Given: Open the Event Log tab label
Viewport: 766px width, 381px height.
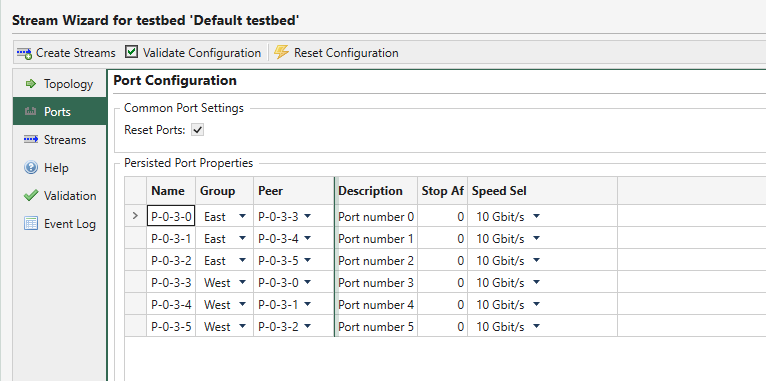Looking at the screenshot, I should pos(70,224).
